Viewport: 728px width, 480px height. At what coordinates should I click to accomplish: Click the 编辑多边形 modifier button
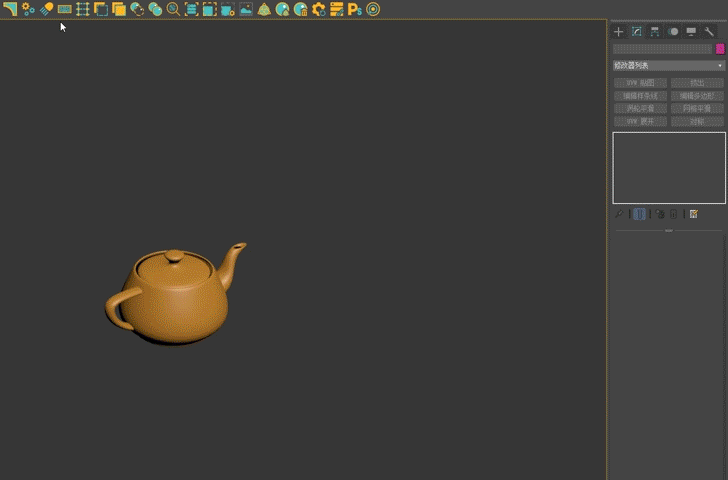coord(697,96)
